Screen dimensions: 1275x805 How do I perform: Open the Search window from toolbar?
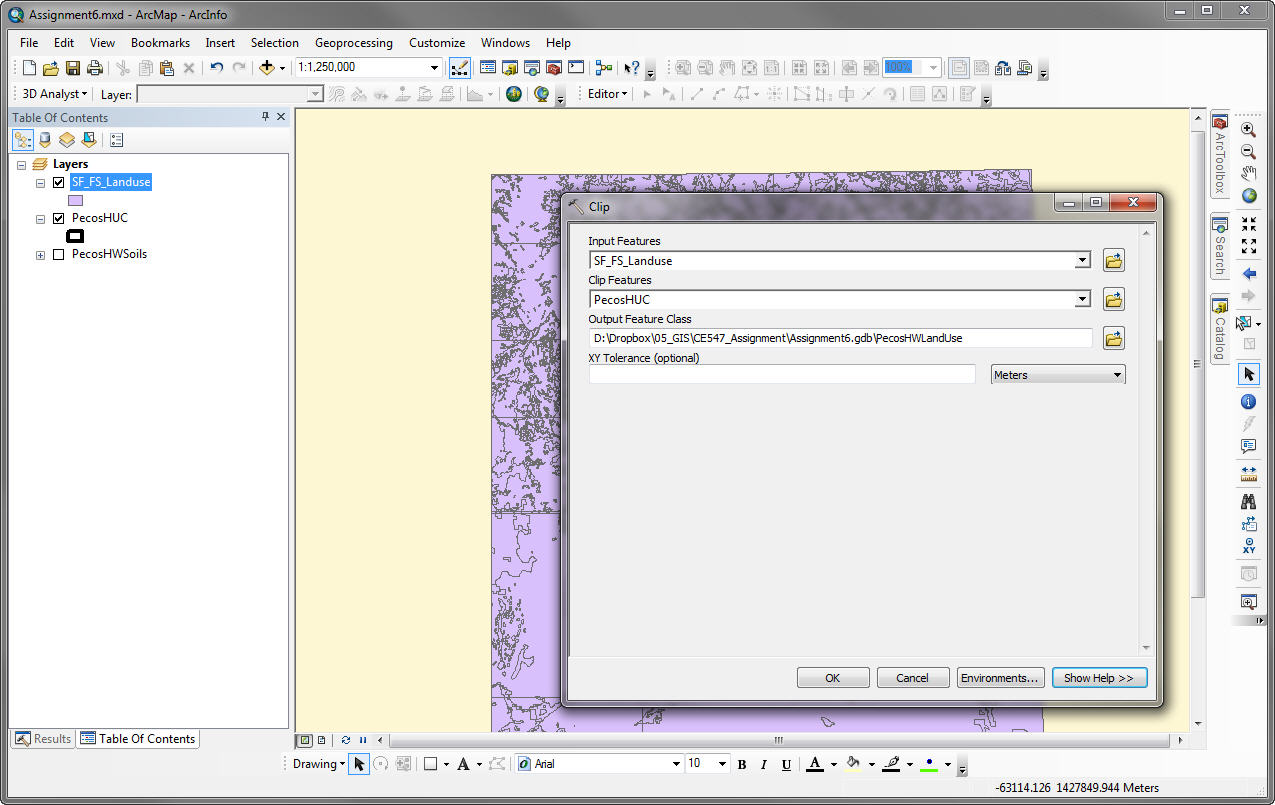coord(532,68)
